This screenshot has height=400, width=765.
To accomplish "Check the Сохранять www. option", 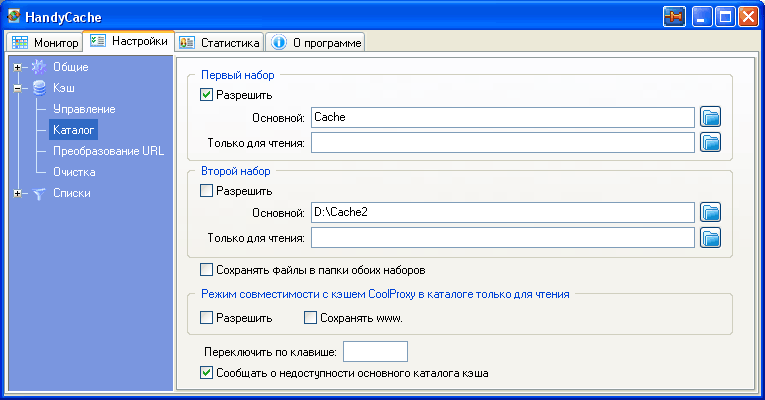I will tap(310, 318).
